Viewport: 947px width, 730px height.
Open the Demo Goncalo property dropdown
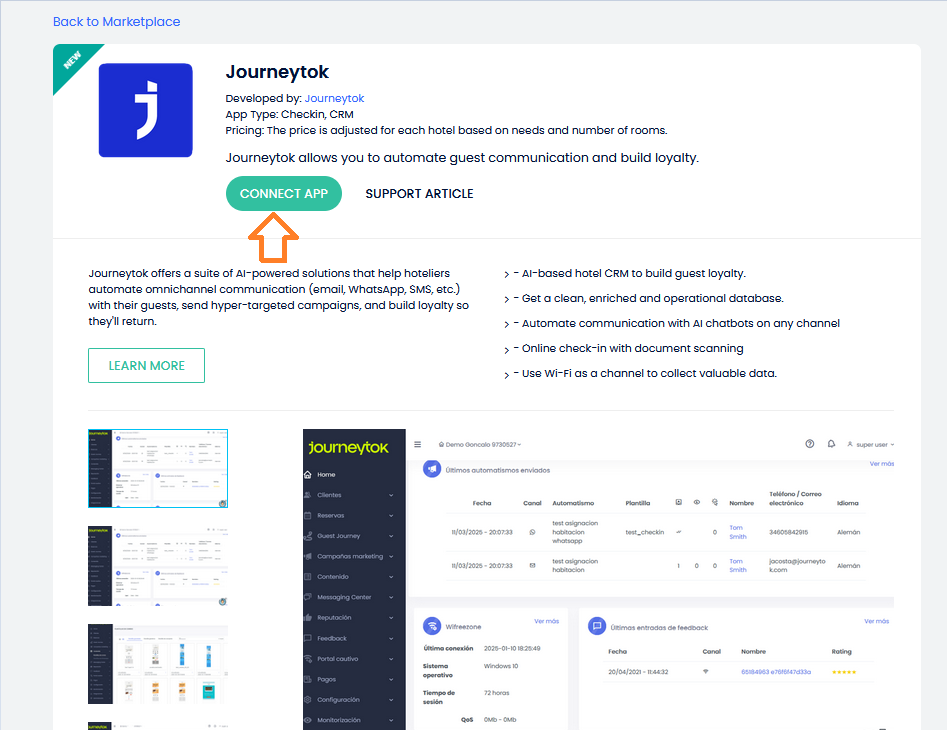pyautogui.click(x=480, y=444)
